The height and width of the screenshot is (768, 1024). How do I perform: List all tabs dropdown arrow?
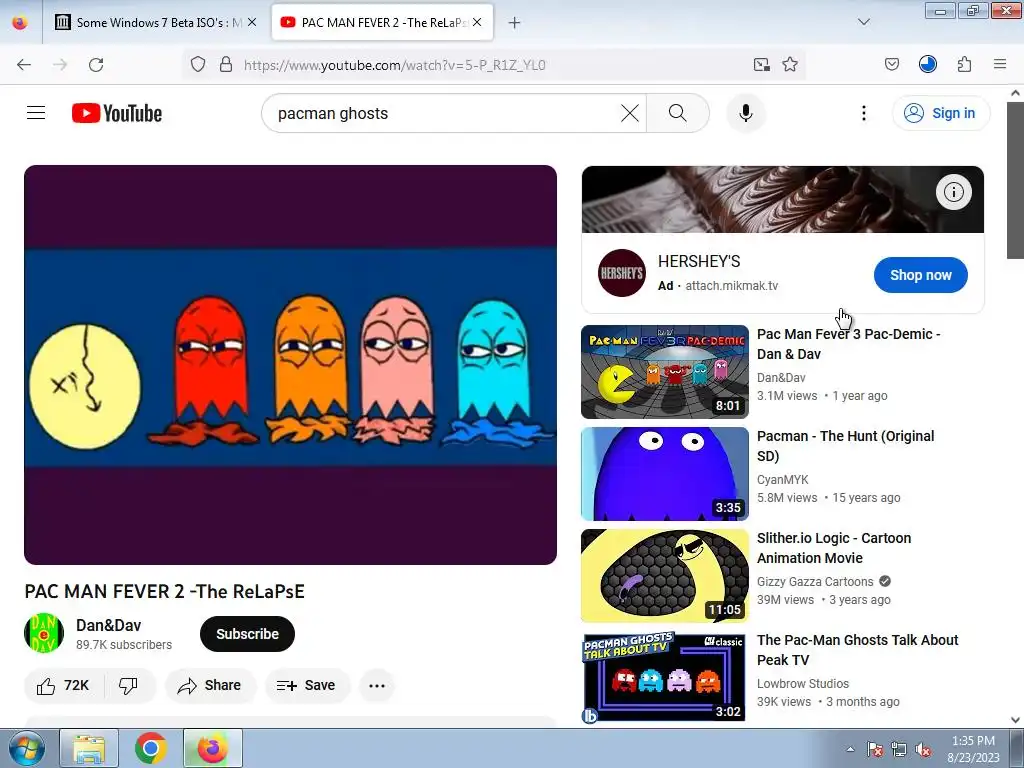(x=863, y=22)
